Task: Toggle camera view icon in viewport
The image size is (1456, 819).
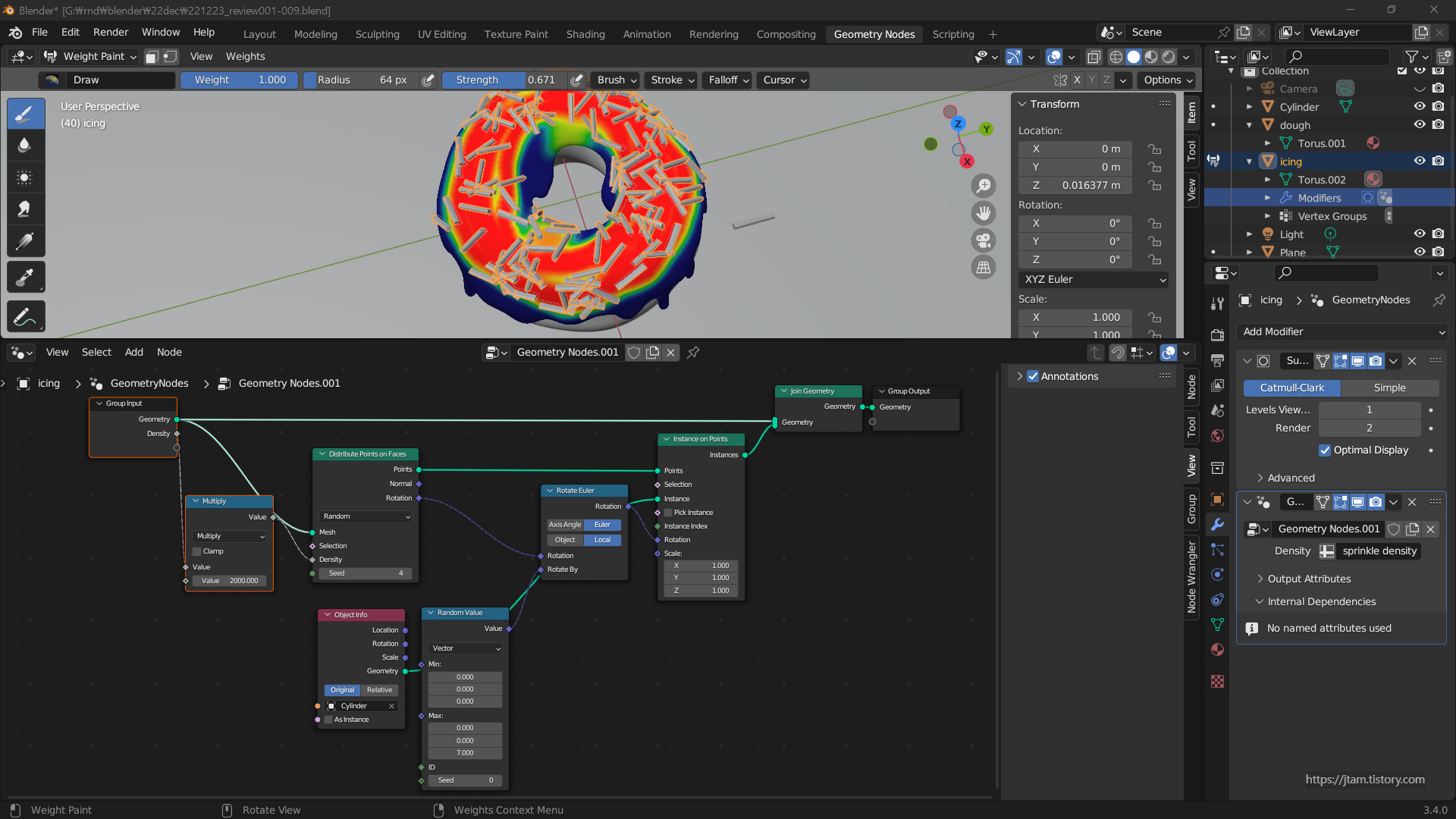Action: click(x=984, y=240)
